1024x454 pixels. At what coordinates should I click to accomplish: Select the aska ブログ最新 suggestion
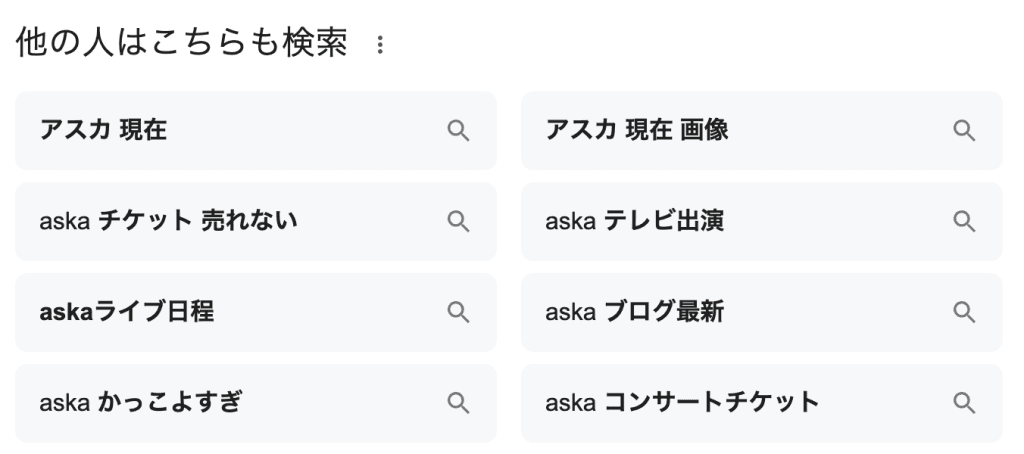(x=634, y=313)
